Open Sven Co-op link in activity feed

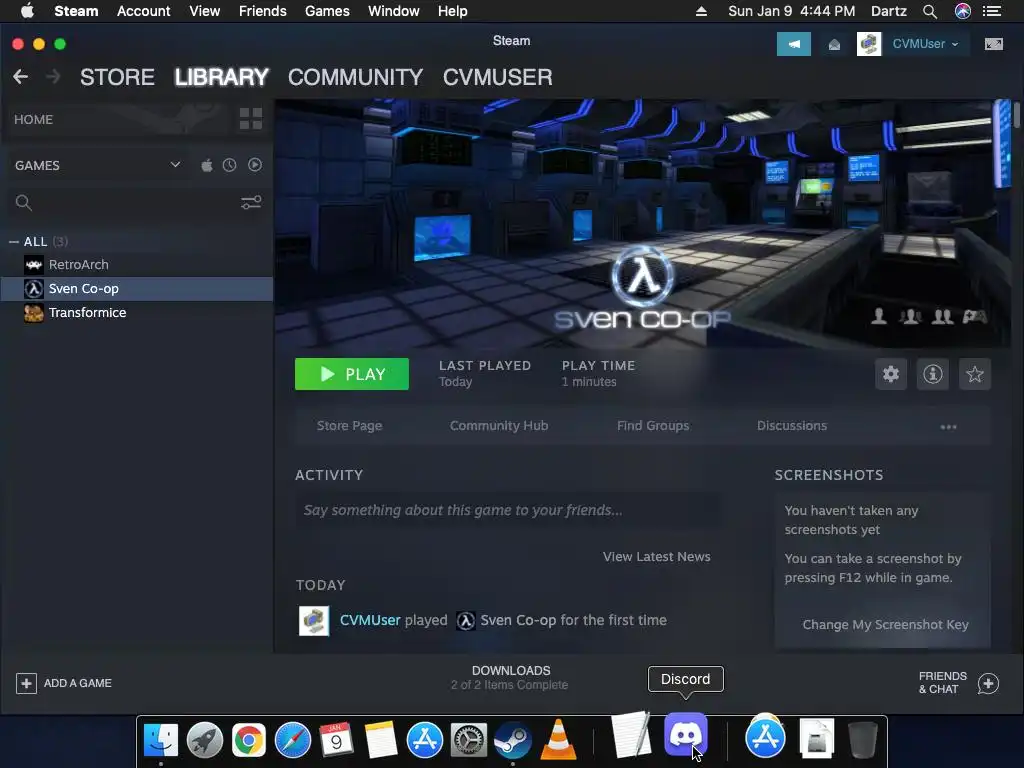[518, 620]
